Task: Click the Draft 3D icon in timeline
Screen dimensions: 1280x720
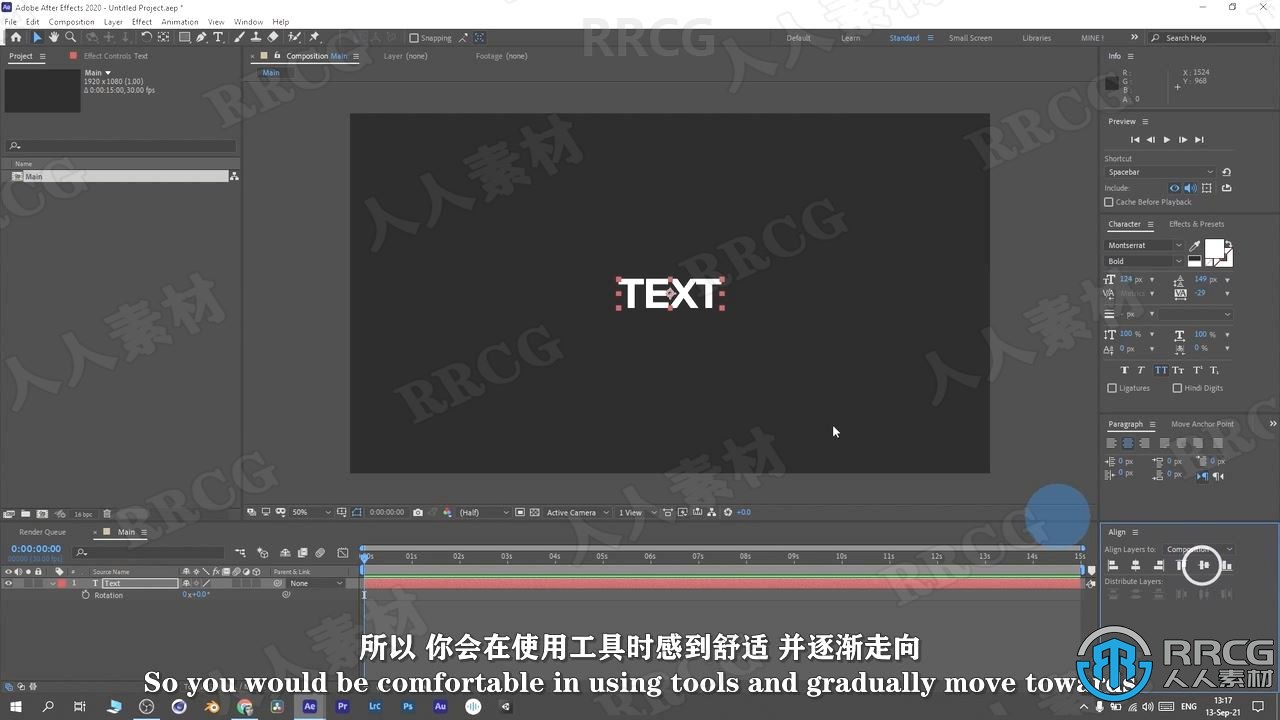Action: click(x=263, y=552)
